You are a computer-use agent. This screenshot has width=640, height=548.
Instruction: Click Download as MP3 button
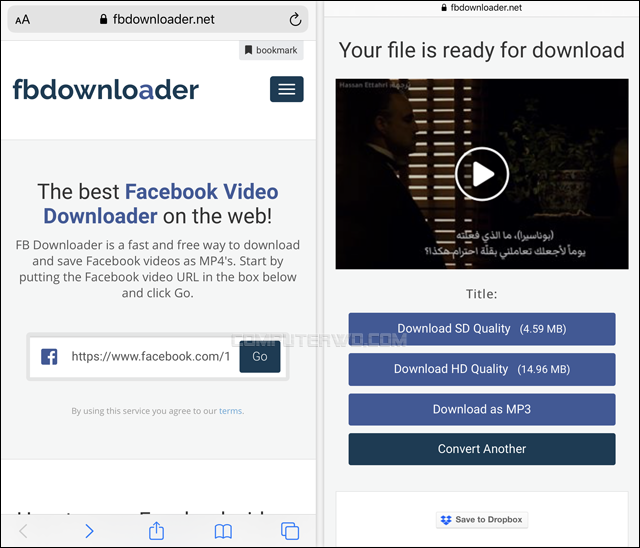click(x=482, y=409)
